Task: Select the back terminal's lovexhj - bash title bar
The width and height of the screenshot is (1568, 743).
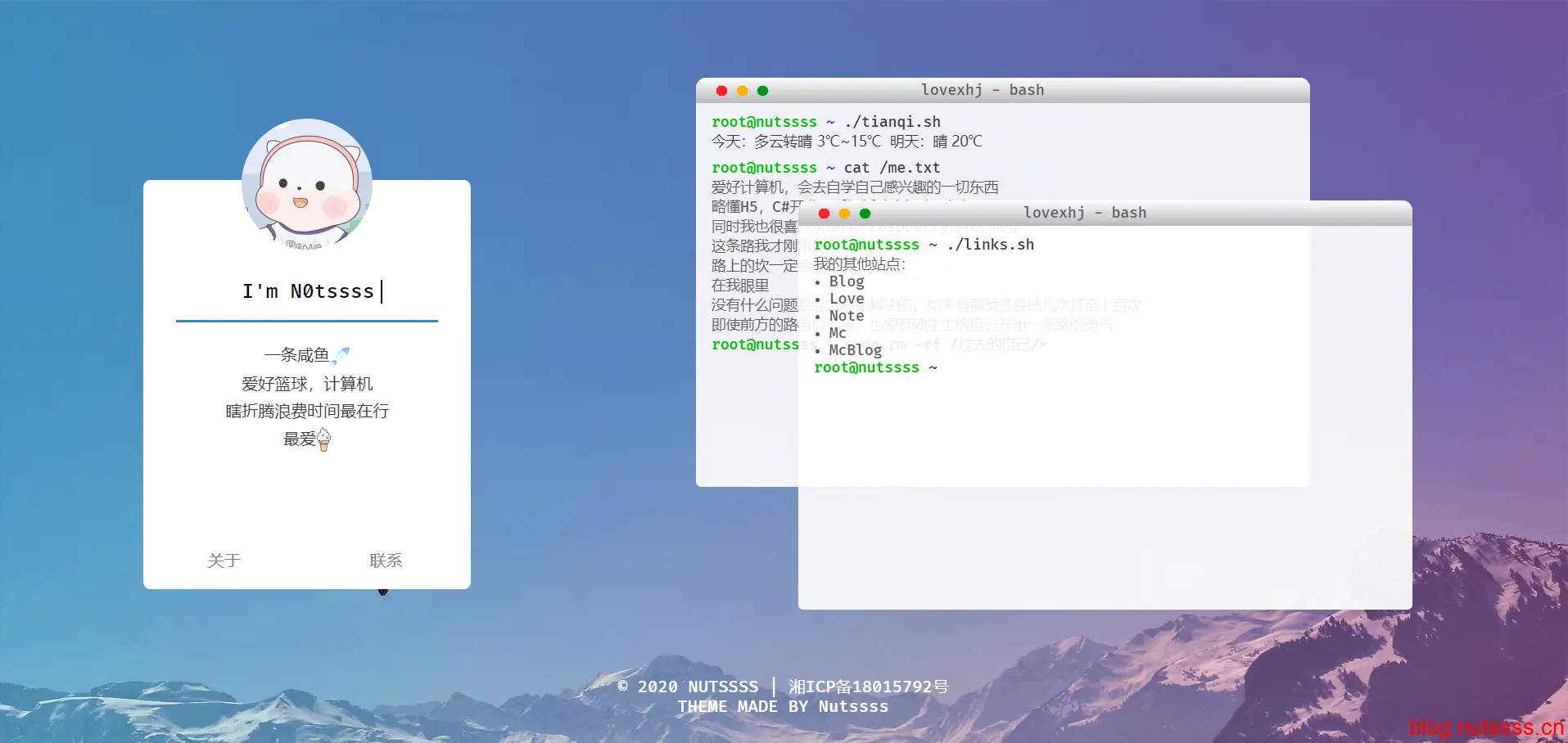Action: click(x=982, y=90)
